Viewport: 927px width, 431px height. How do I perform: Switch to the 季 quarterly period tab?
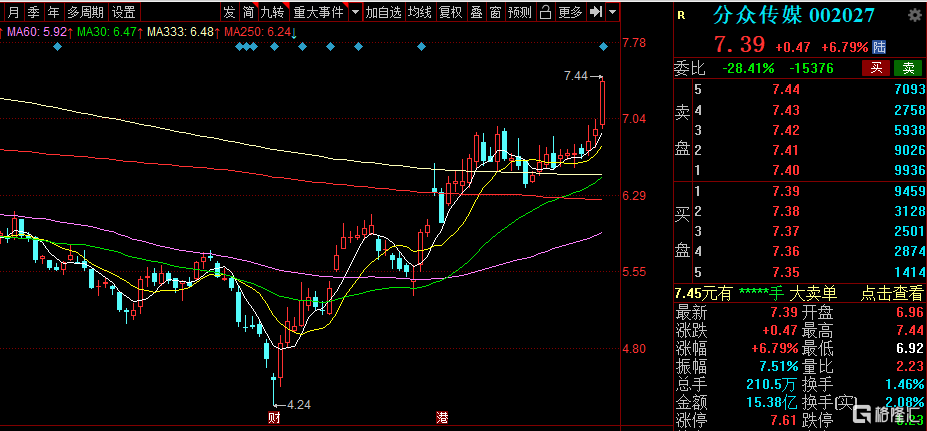pos(34,12)
